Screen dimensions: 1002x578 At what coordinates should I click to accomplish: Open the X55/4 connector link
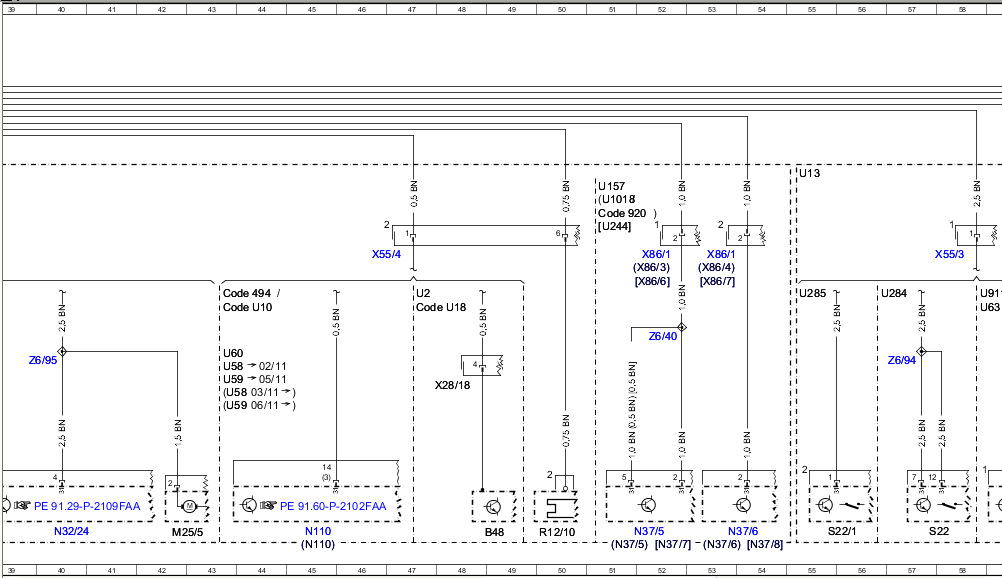(x=387, y=254)
